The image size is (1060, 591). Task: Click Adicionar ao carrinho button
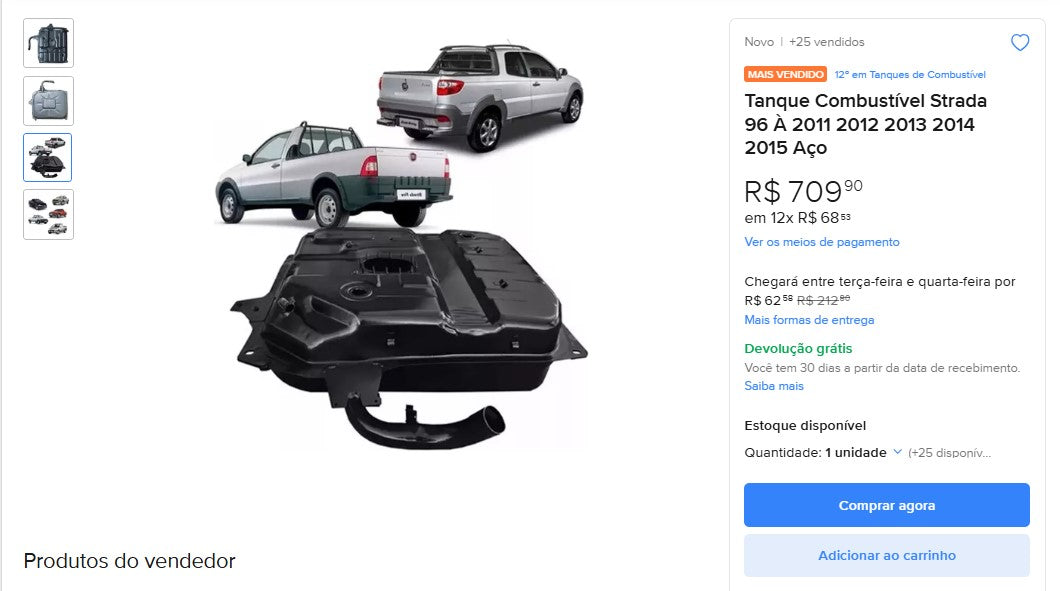[x=886, y=556]
